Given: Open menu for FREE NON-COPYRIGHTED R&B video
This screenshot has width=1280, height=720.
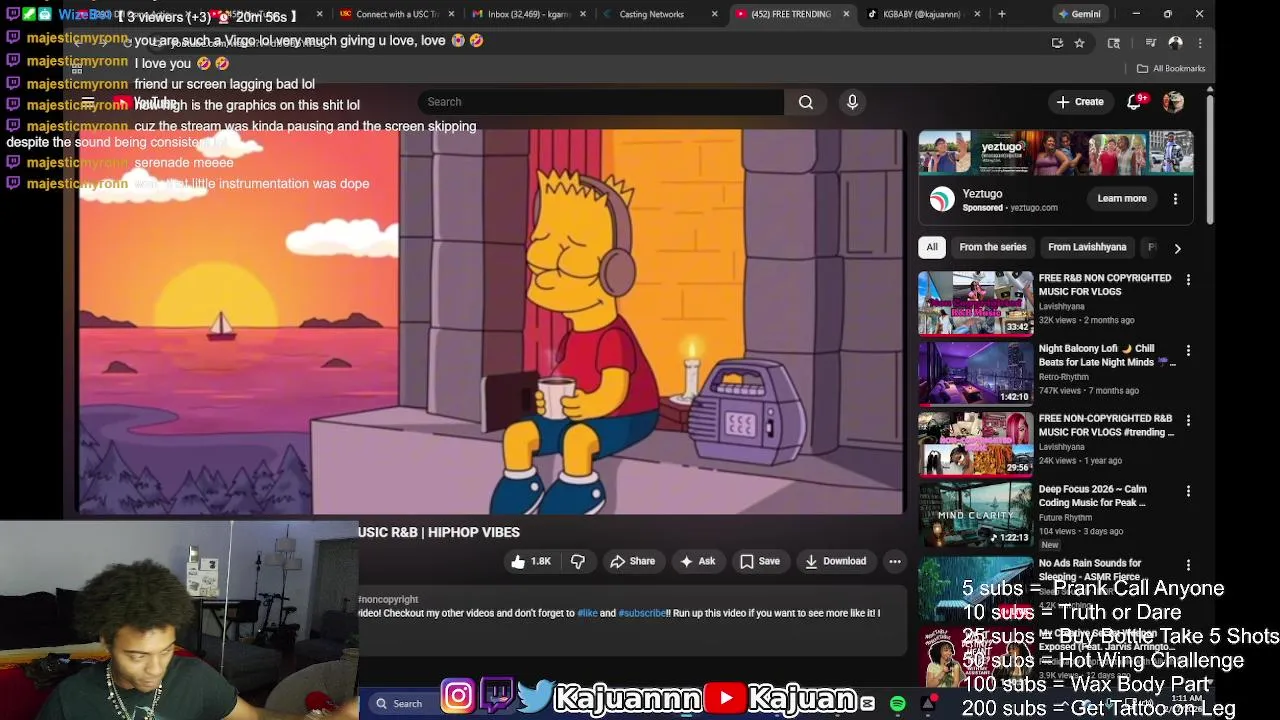Looking at the screenshot, I should (x=1188, y=421).
